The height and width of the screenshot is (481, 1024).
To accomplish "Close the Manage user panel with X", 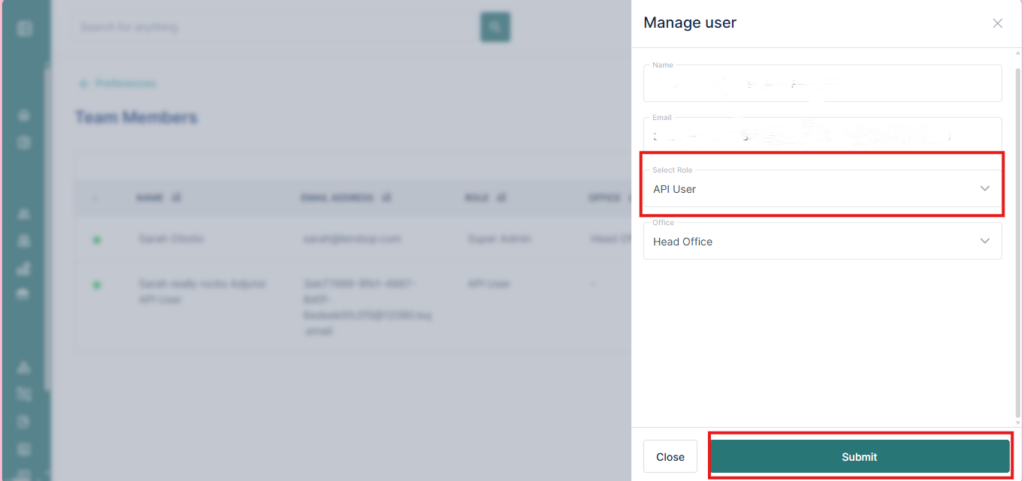I will coord(997,23).
